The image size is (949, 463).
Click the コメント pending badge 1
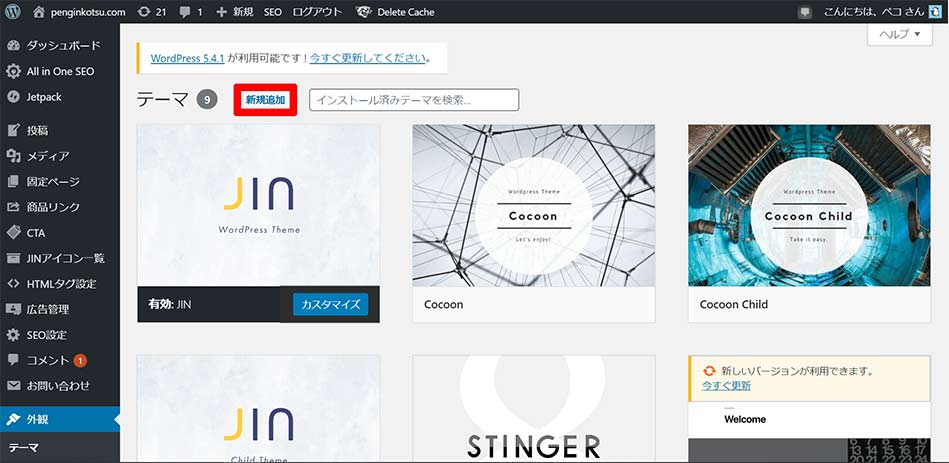pos(80,361)
